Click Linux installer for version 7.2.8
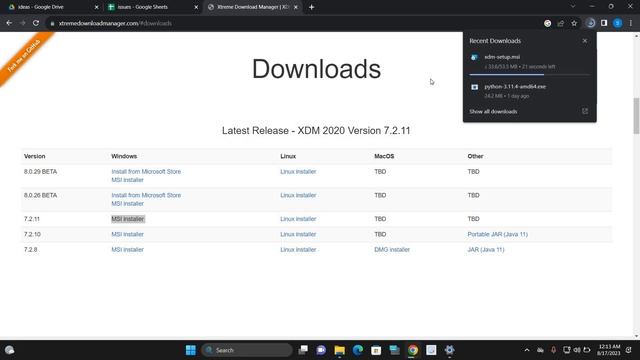 (298, 249)
